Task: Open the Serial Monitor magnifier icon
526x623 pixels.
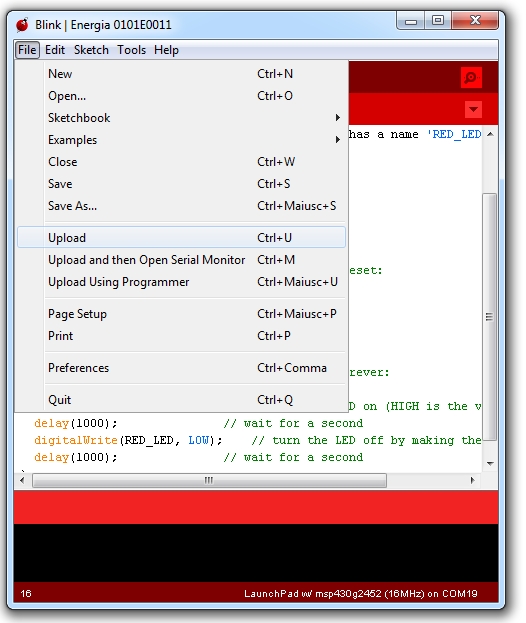Action: pyautogui.click(x=471, y=77)
